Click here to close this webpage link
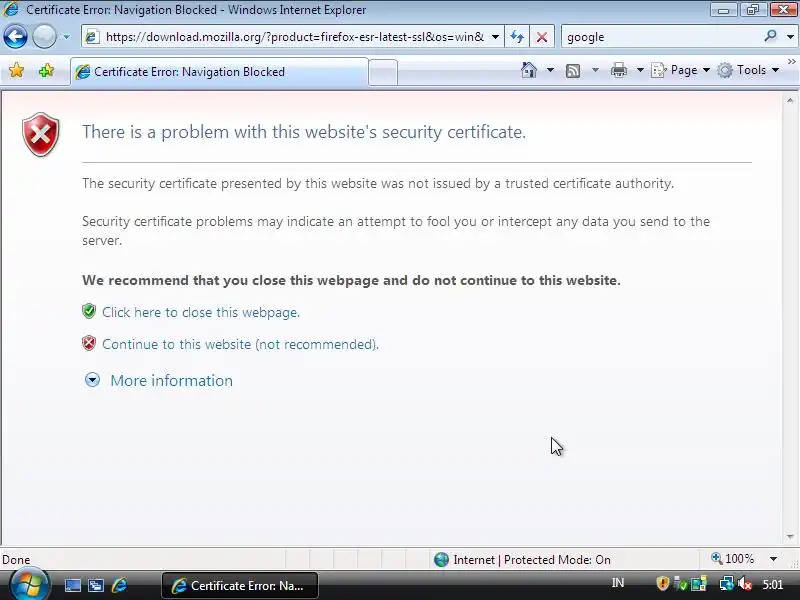This screenshot has height=600, width=800. 201,312
